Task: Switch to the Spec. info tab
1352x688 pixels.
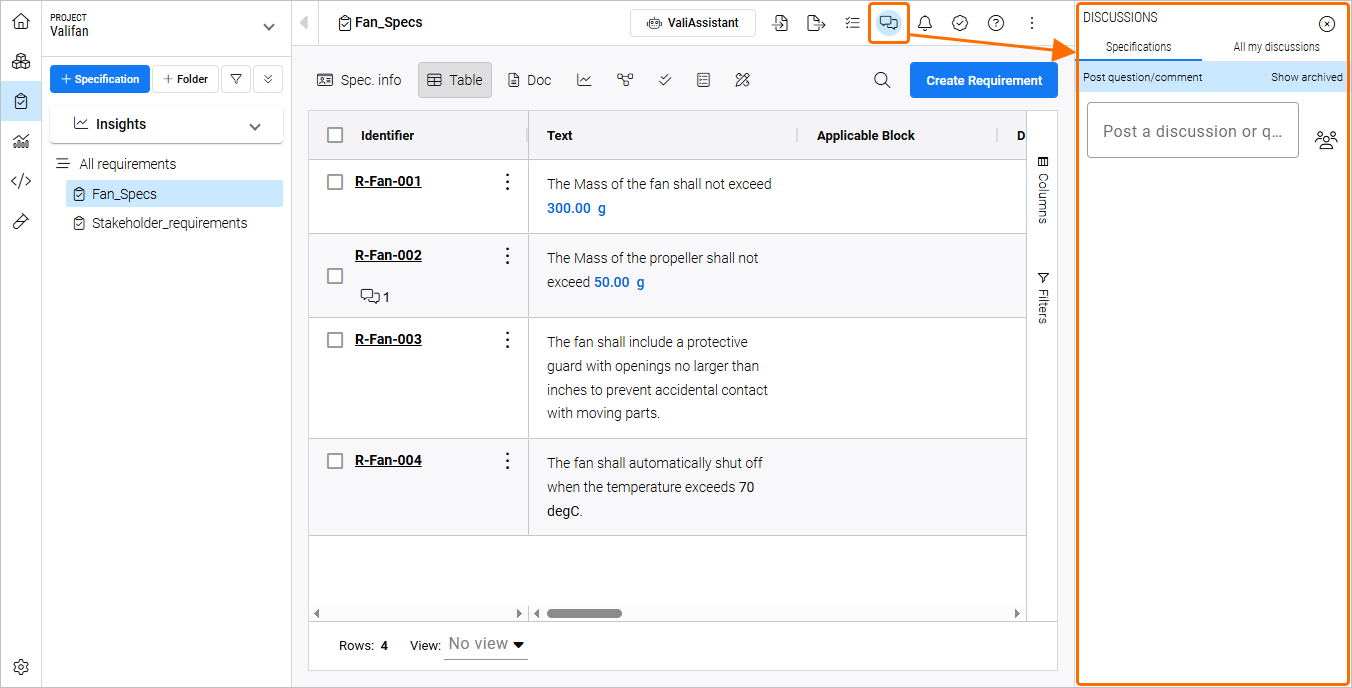Action: (359, 80)
